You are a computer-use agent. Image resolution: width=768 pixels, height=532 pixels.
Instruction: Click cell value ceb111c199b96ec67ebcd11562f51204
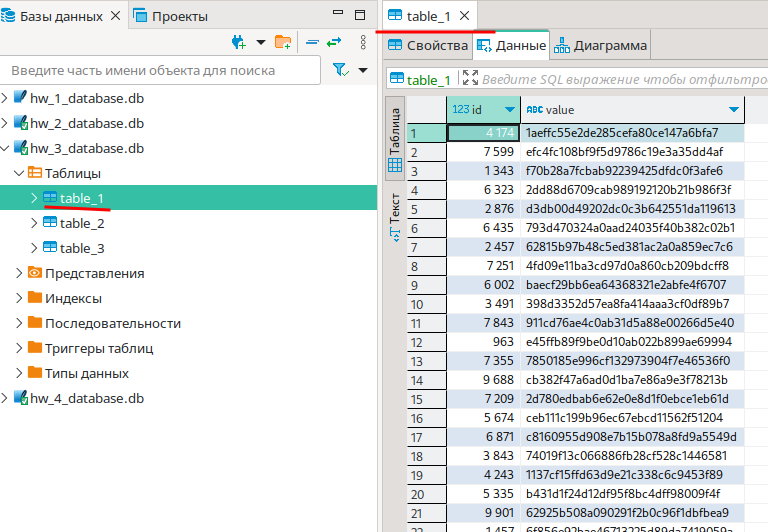point(632,418)
